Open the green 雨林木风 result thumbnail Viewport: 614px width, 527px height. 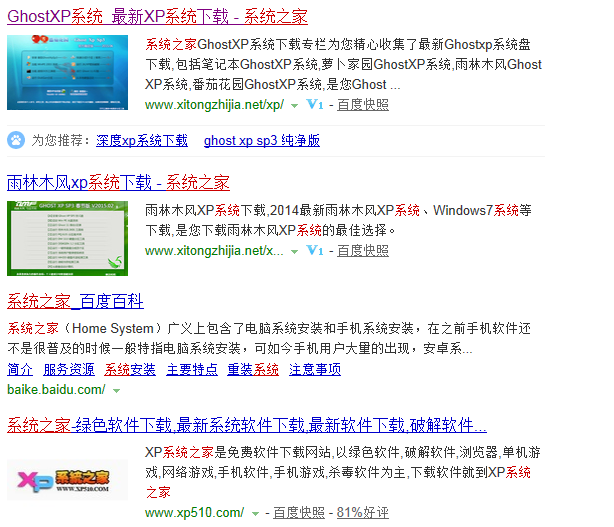click(68, 237)
